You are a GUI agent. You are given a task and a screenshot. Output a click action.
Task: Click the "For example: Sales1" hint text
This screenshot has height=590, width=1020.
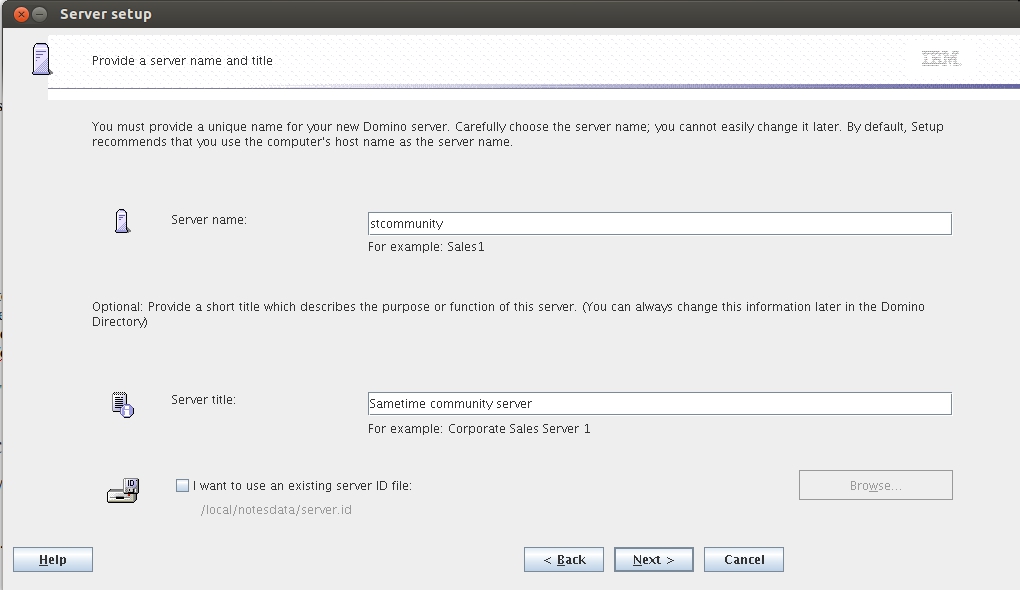tap(426, 247)
